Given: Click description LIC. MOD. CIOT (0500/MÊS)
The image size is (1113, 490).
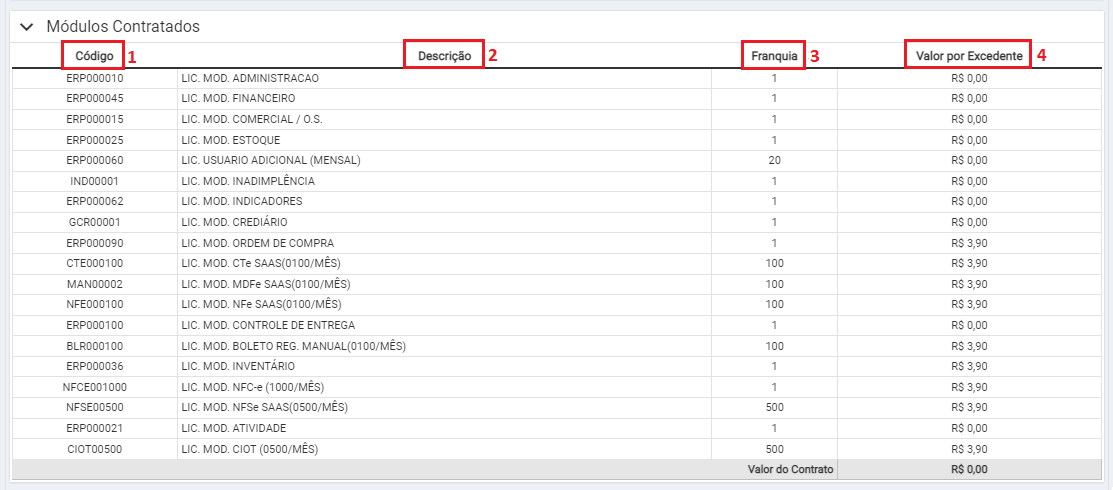Looking at the screenshot, I should [x=249, y=449].
